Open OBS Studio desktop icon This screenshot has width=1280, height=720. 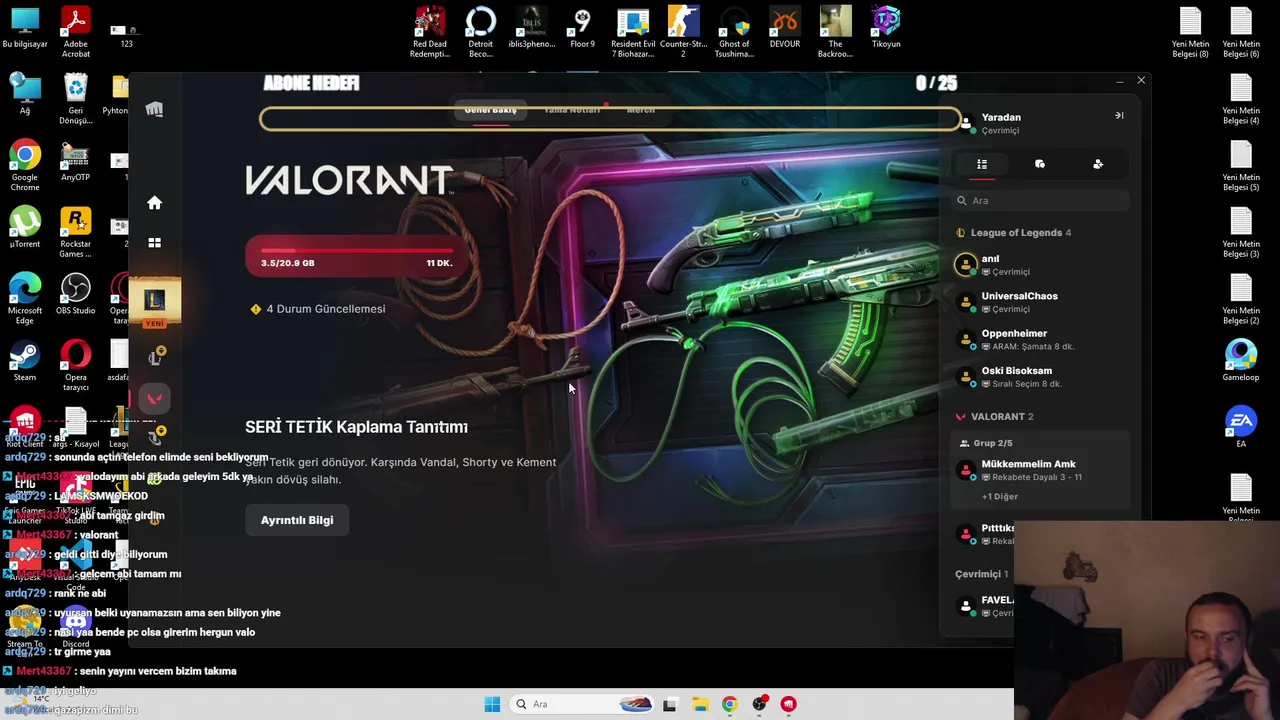[x=75, y=295]
